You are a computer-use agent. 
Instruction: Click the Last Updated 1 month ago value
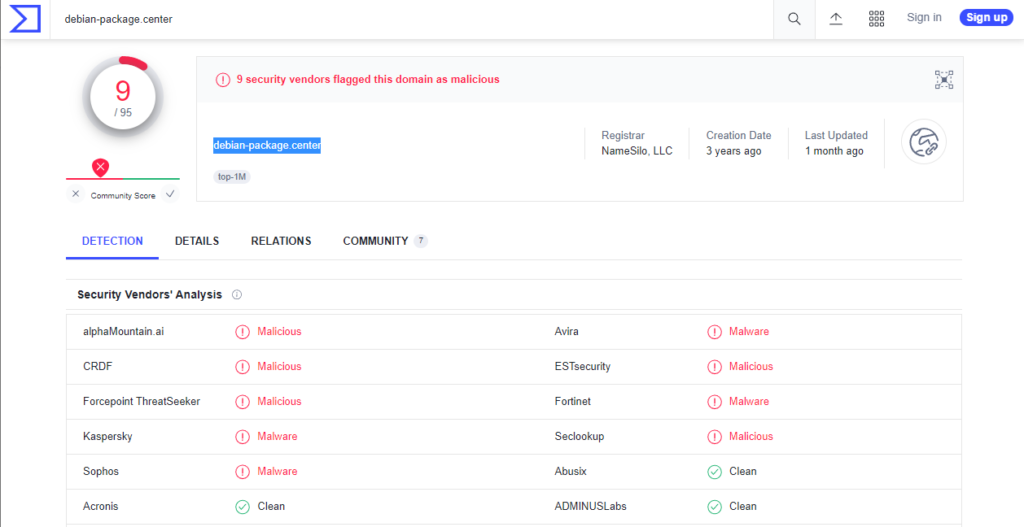834,152
